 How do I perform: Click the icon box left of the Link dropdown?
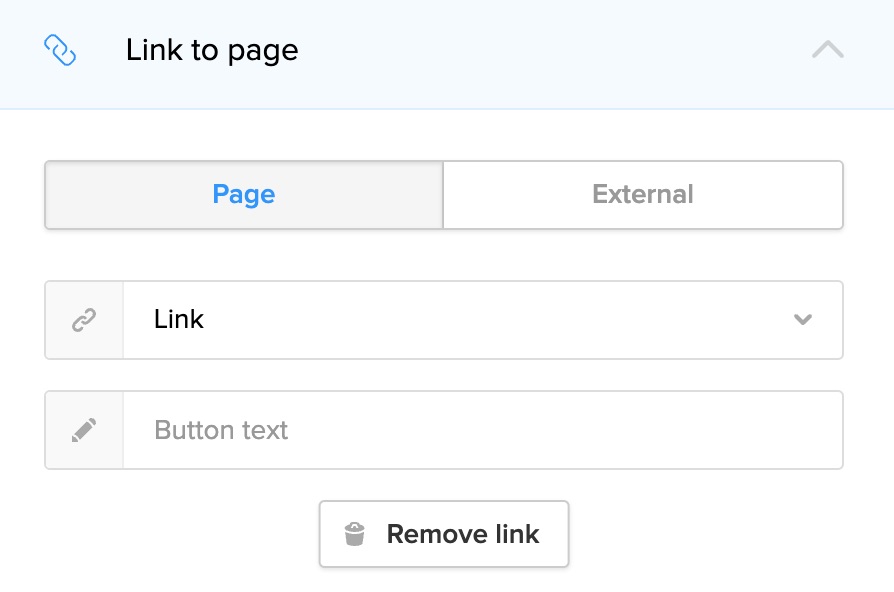85,320
